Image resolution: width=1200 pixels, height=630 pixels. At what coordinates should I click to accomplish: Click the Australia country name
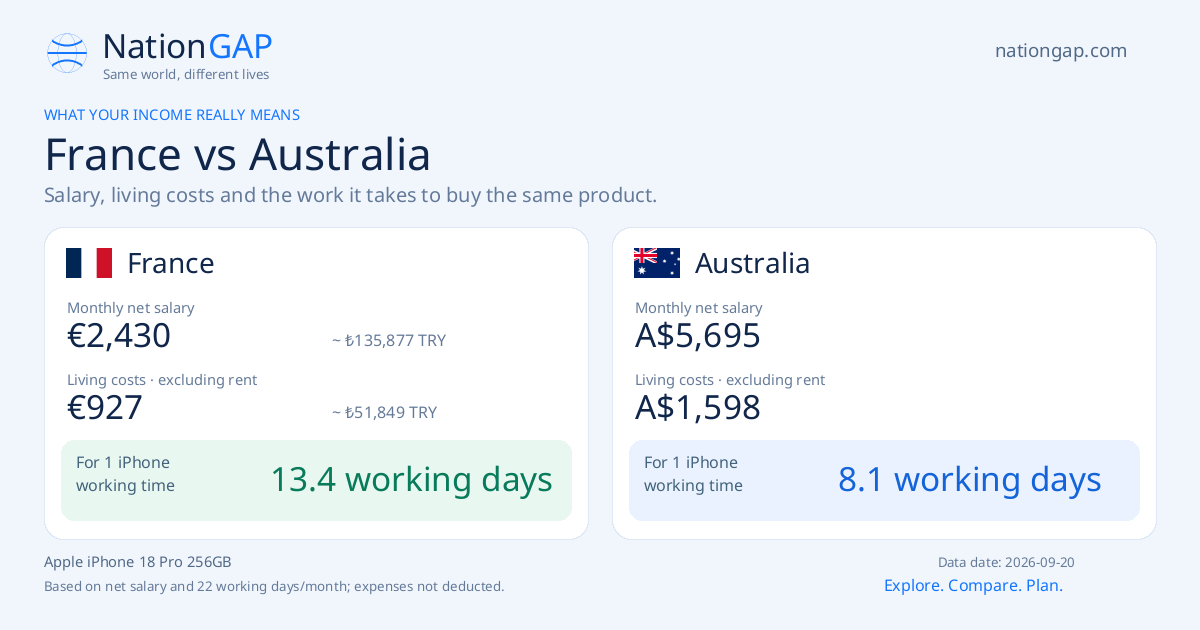click(x=753, y=263)
